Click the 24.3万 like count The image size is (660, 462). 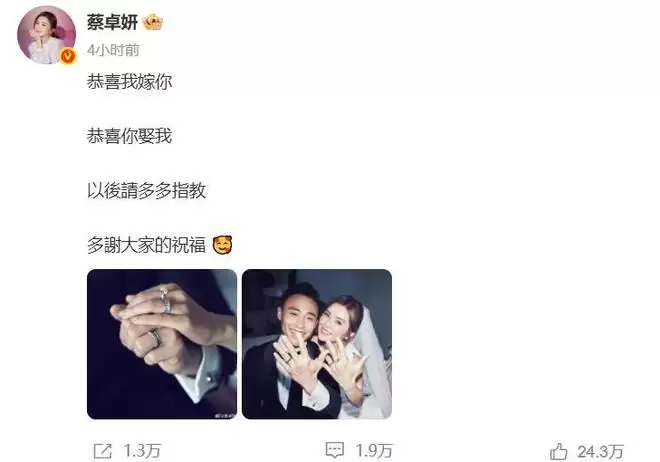[600, 452]
